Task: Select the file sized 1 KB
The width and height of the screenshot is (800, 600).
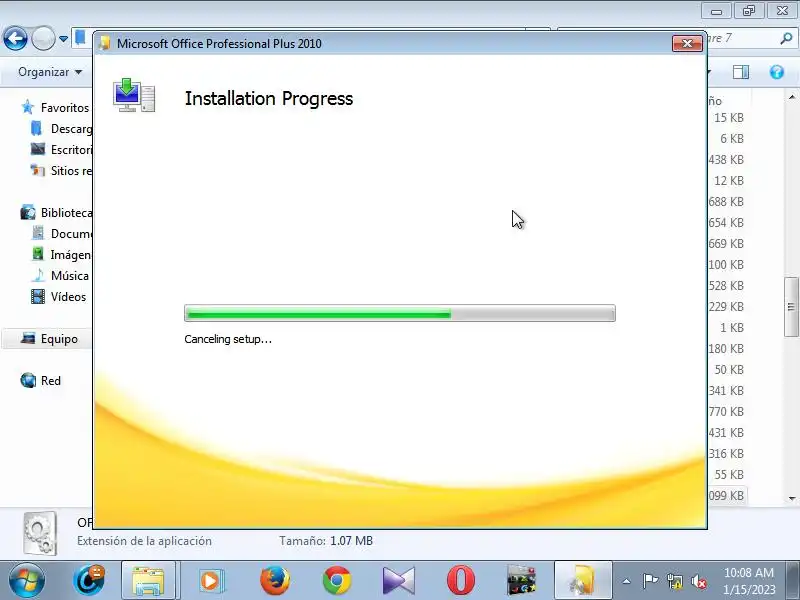Action: pos(732,328)
